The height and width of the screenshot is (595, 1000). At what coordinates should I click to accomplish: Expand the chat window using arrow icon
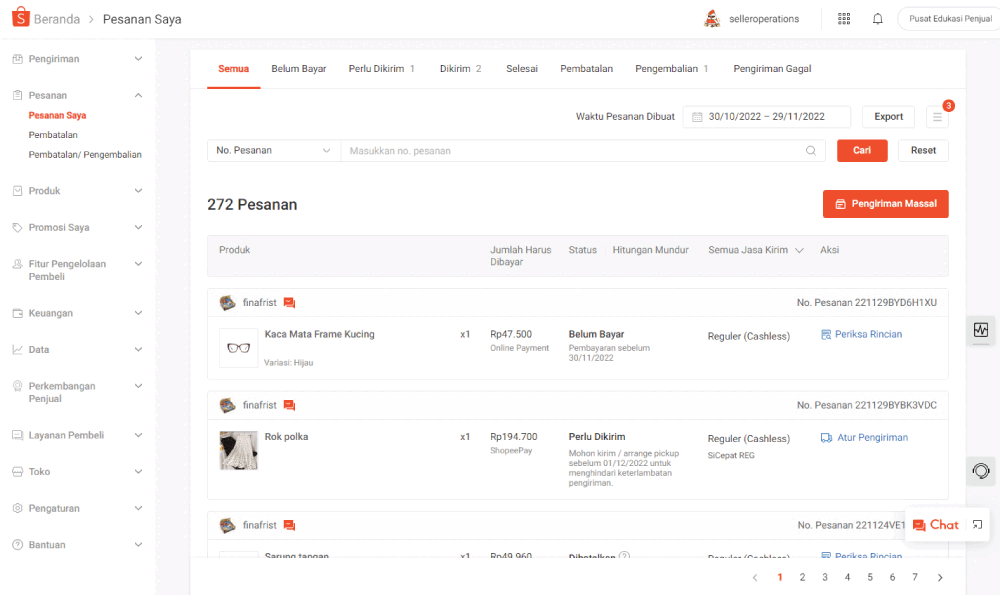point(977,525)
